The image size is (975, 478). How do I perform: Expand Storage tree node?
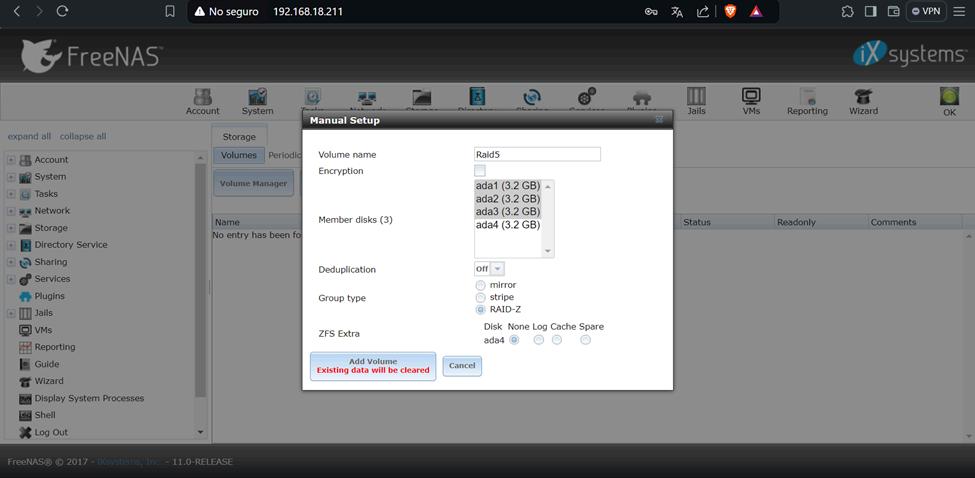pyautogui.click(x=11, y=228)
